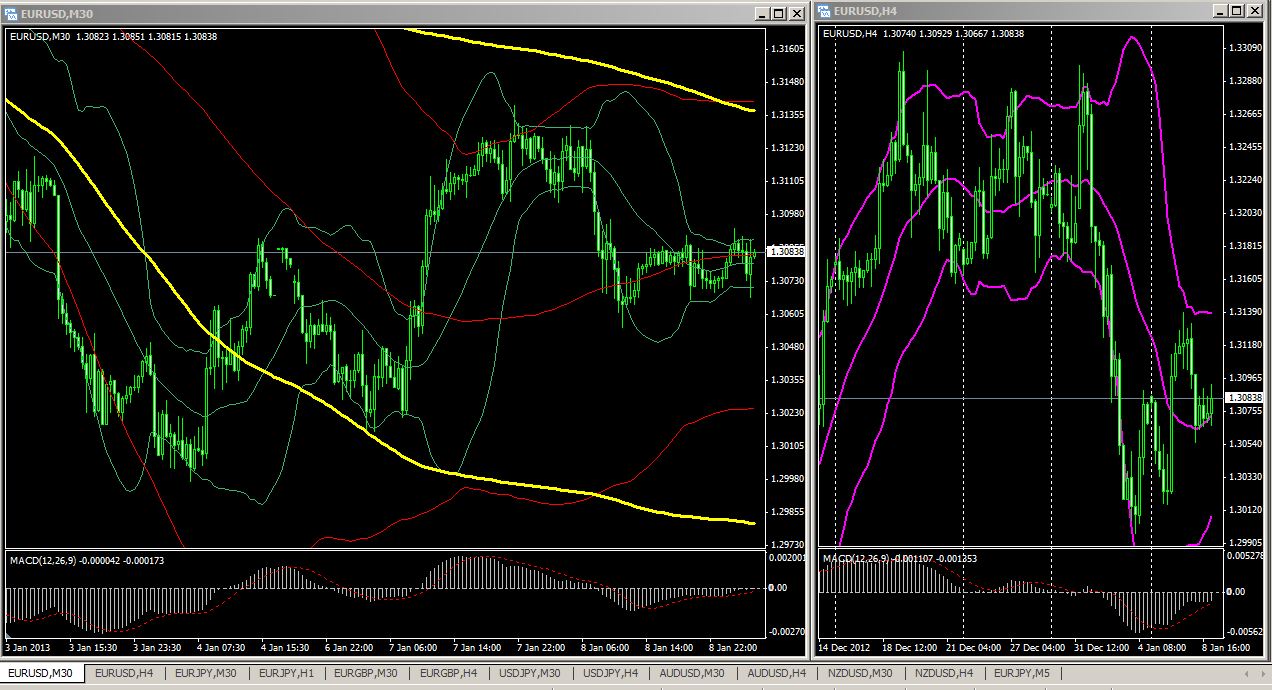Switch to the EURUSD,H4 tab

click(123, 674)
